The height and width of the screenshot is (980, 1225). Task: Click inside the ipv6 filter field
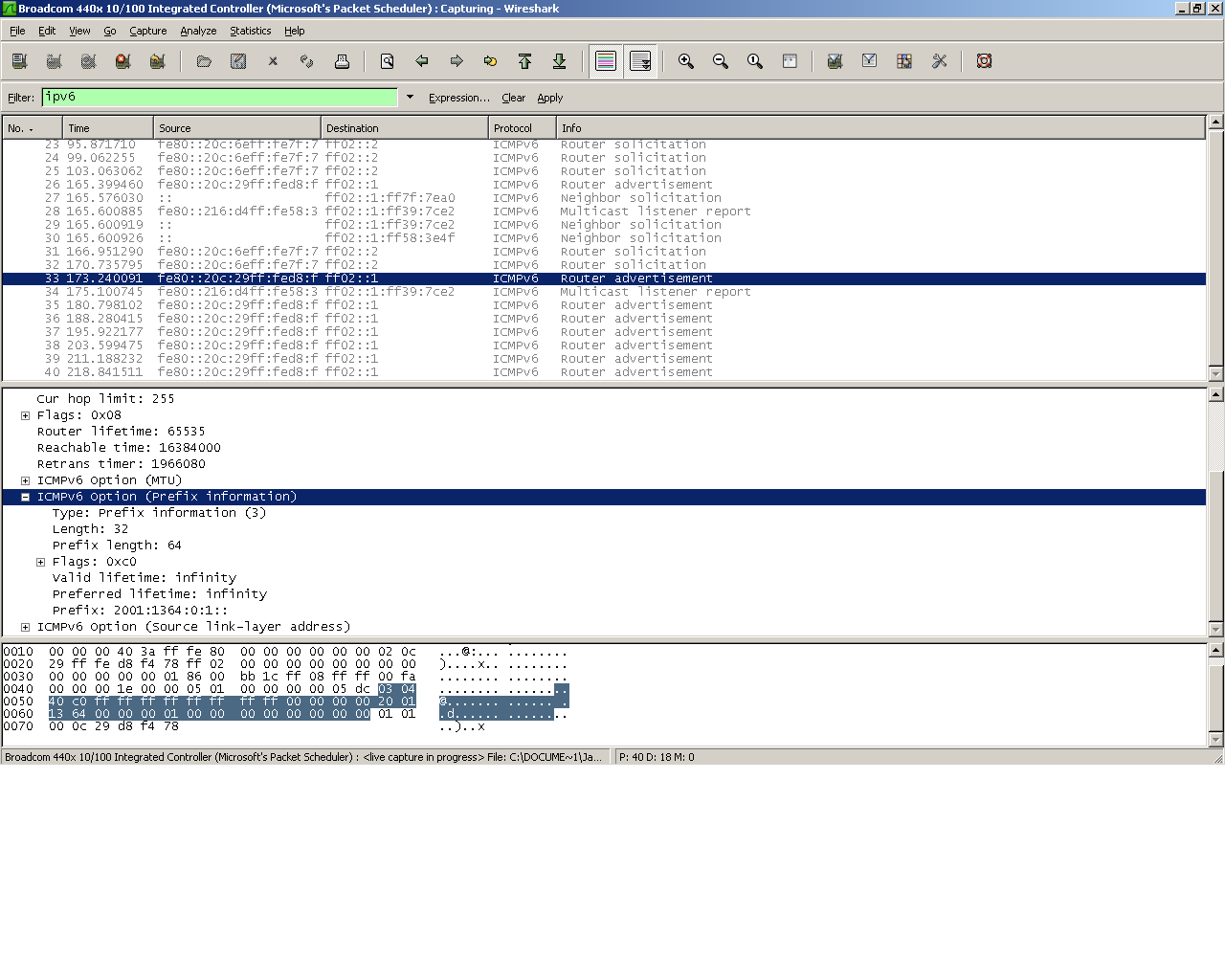(220, 97)
